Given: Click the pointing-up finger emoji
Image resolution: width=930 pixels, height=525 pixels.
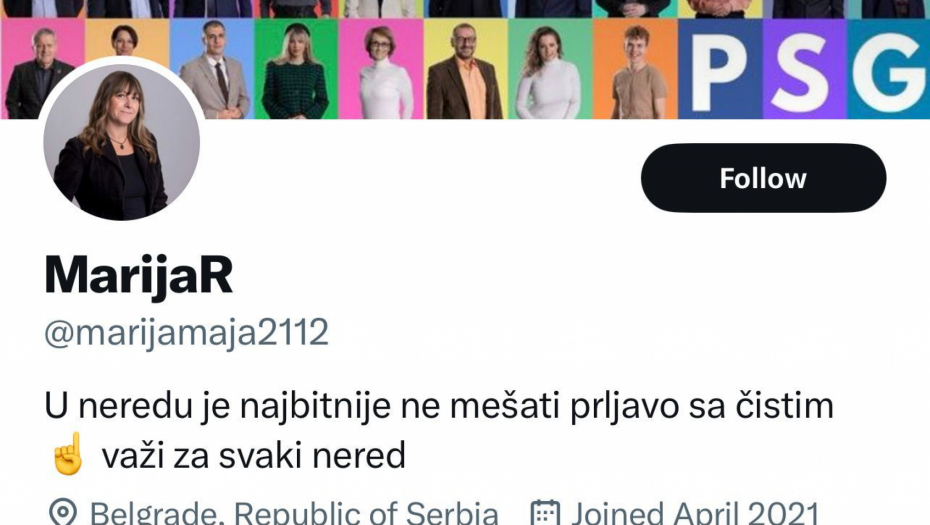Looking at the screenshot, I should click(68, 454).
